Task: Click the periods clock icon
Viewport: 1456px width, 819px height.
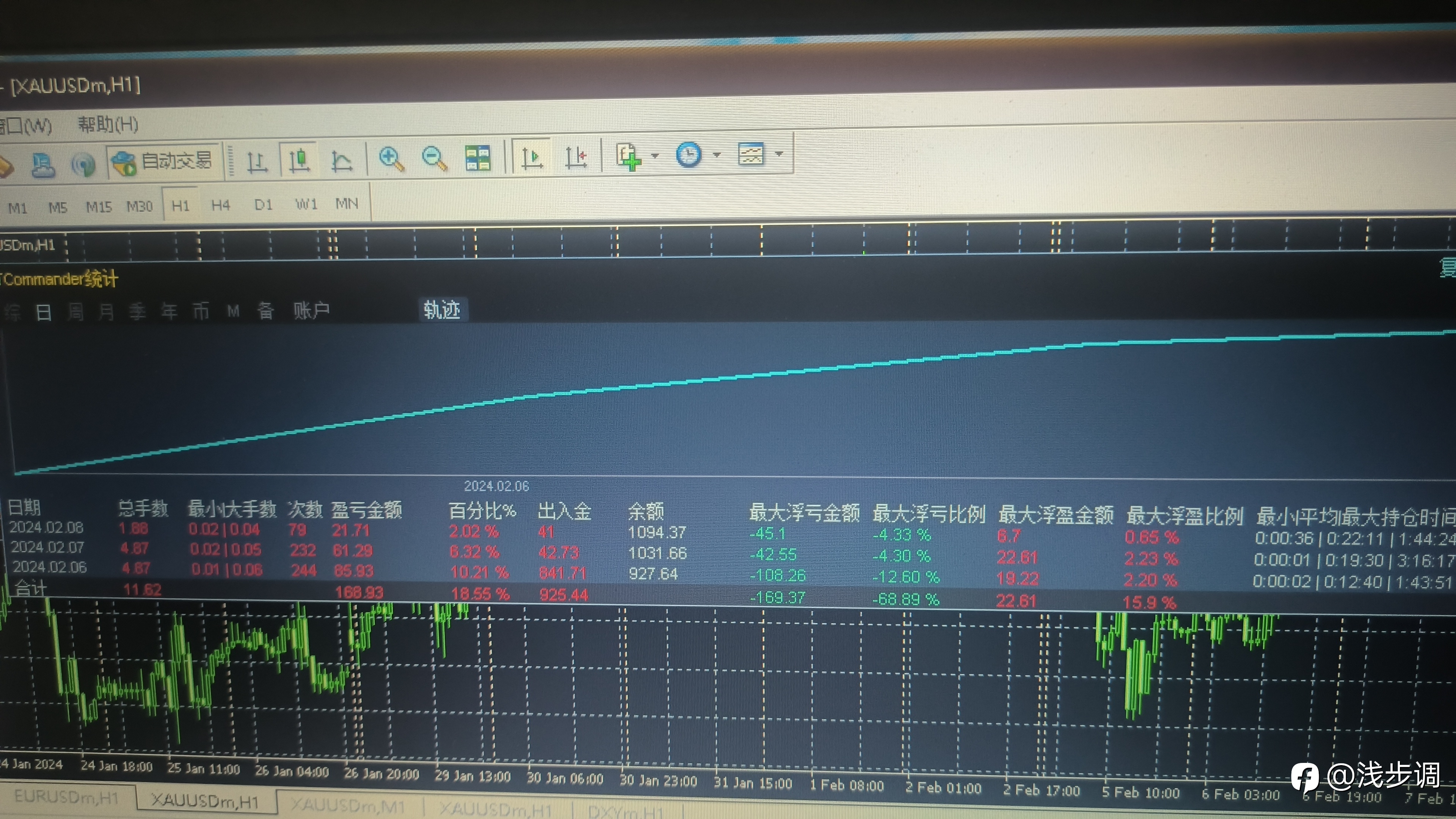Action: 689,154
